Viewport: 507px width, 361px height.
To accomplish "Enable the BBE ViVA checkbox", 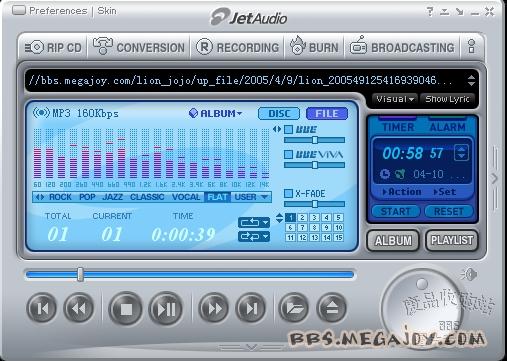I will click(x=289, y=154).
